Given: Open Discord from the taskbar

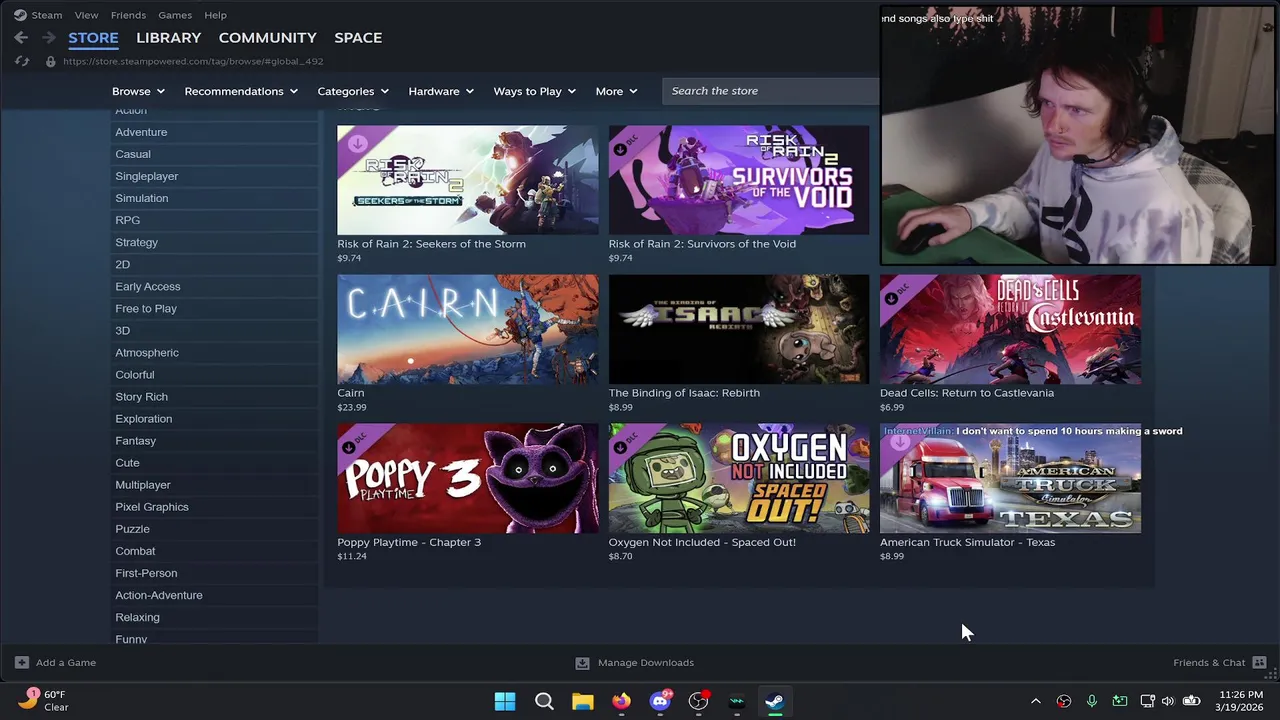Looking at the screenshot, I should point(660,701).
